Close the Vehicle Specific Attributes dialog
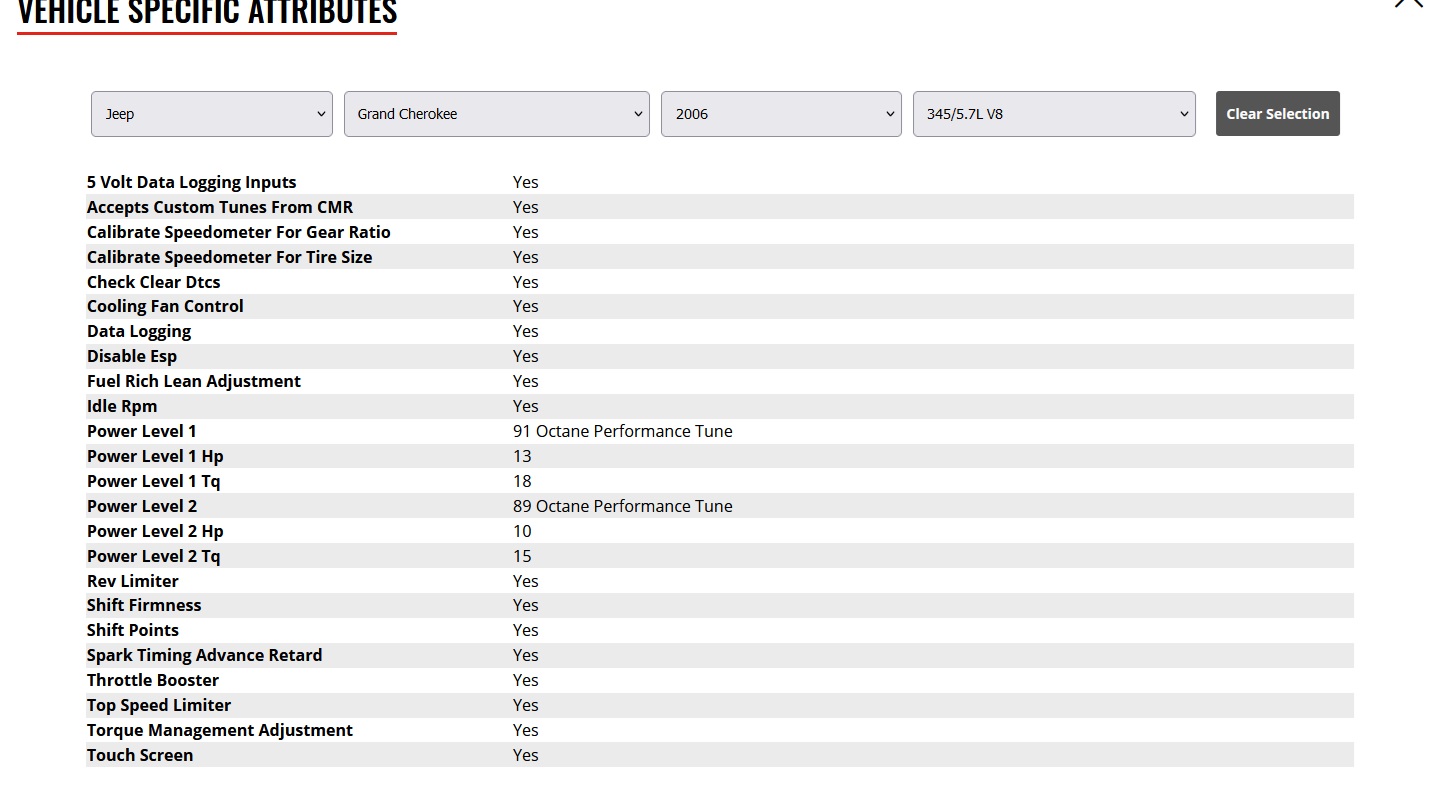This screenshot has width=1437, height=809. [x=1409, y=3]
